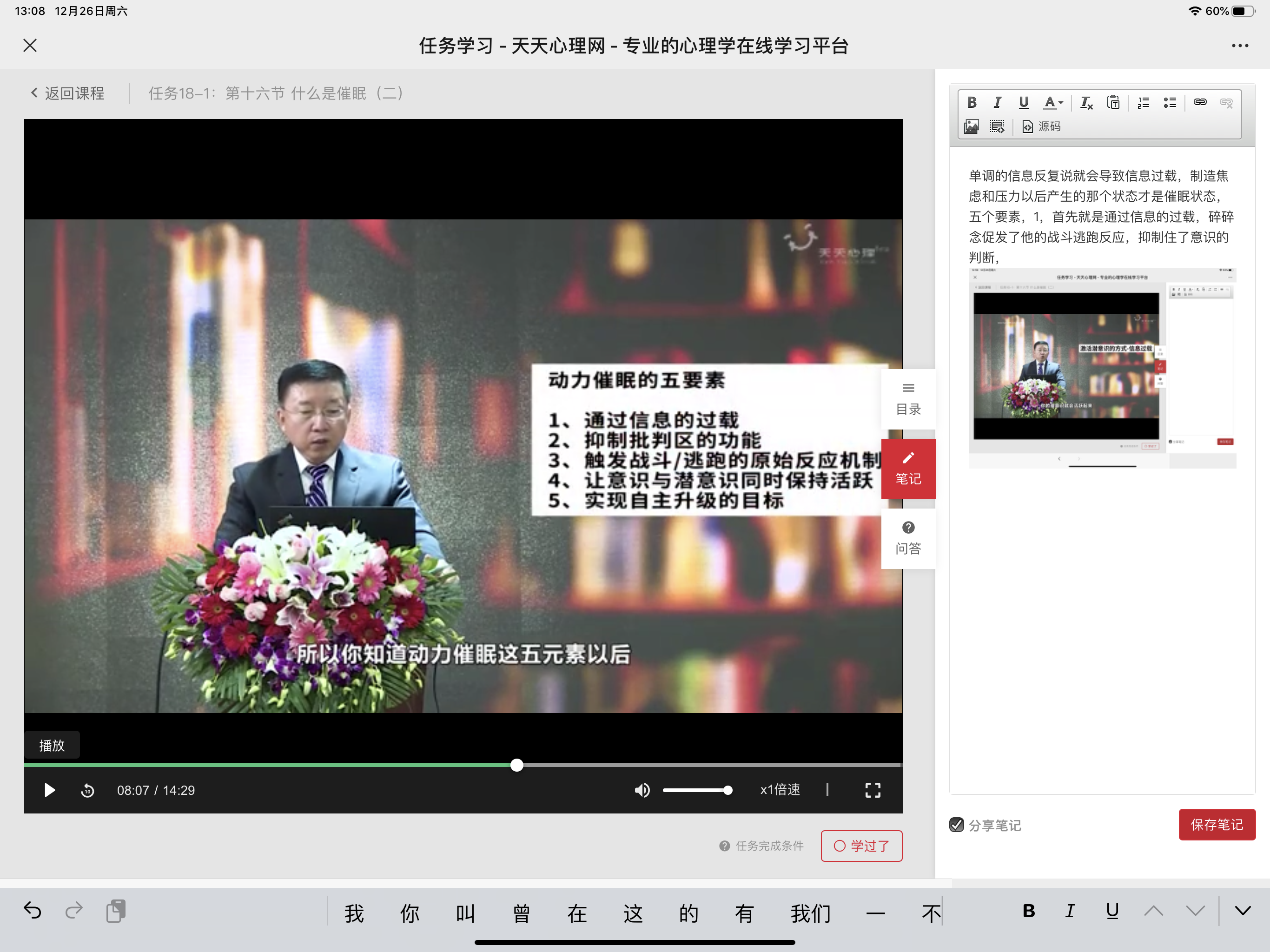
Task: Open the x1倍速 playback speed menu
Action: click(780, 790)
